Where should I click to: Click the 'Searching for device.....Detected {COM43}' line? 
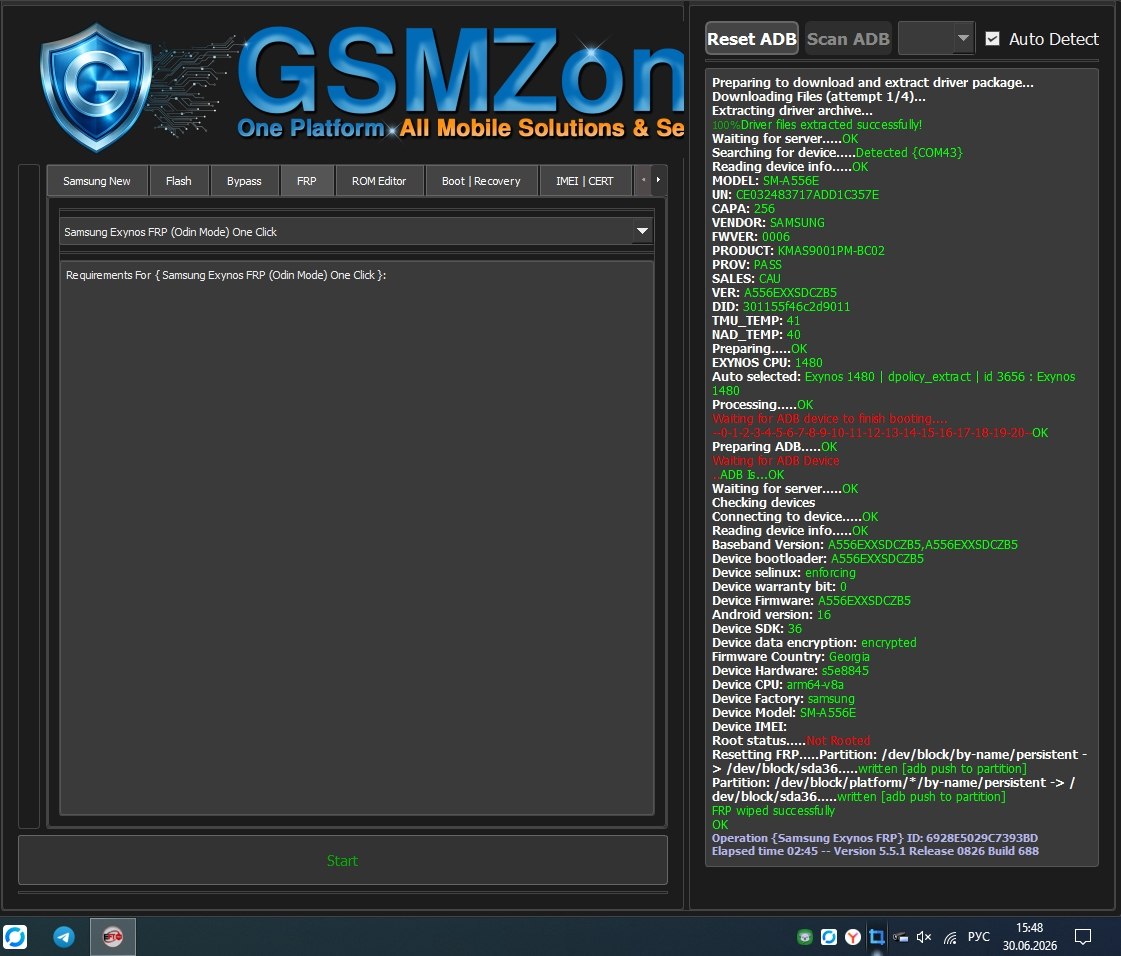pyautogui.click(x=837, y=152)
